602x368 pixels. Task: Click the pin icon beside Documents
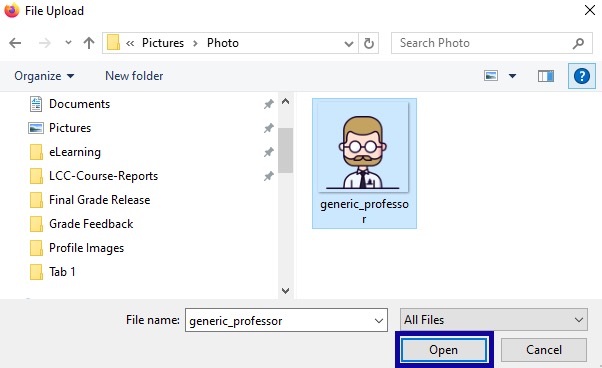pos(268,104)
